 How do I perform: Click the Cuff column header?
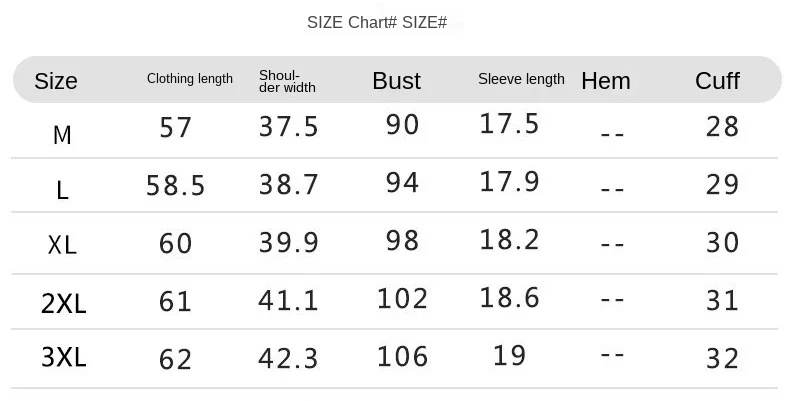point(717,81)
